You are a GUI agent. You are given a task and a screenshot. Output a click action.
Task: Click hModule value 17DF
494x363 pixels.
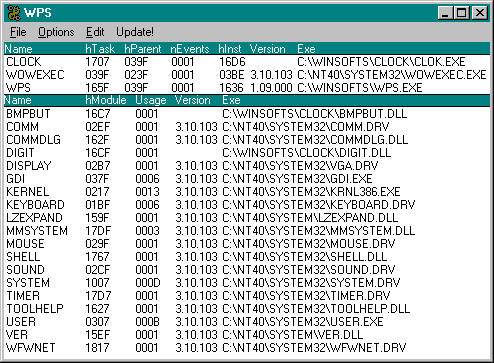tap(98, 231)
